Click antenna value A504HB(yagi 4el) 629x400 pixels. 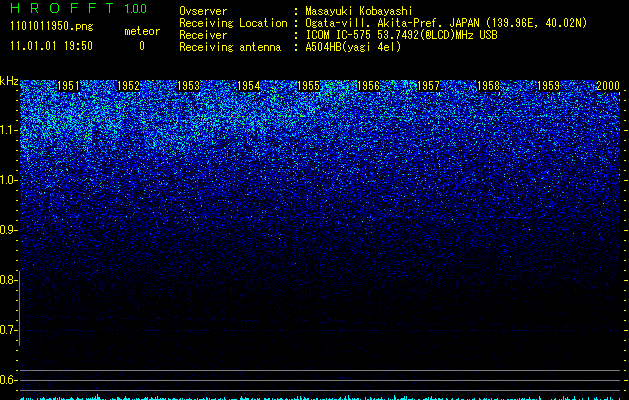pyautogui.click(x=353, y=47)
